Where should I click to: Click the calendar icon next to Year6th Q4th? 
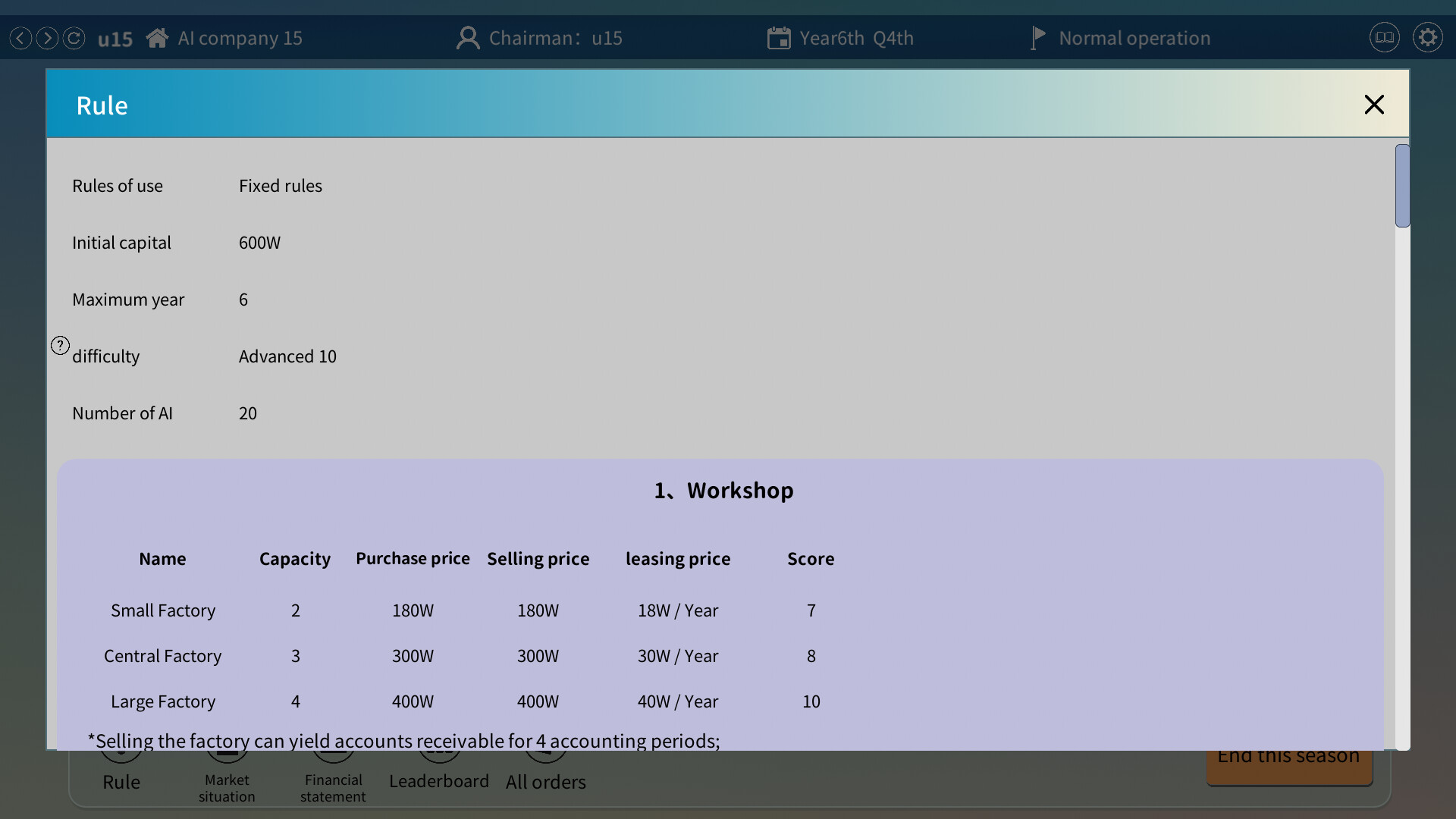(779, 37)
